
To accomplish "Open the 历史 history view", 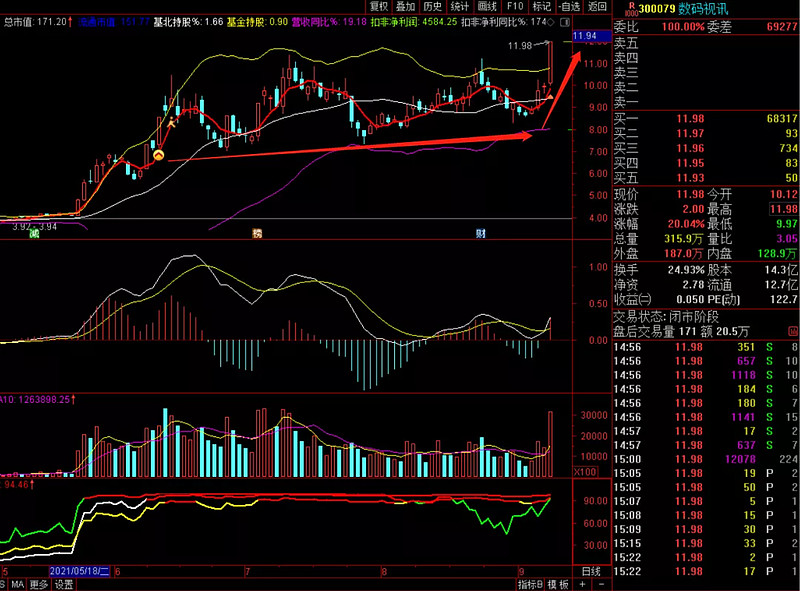I will (433, 7).
